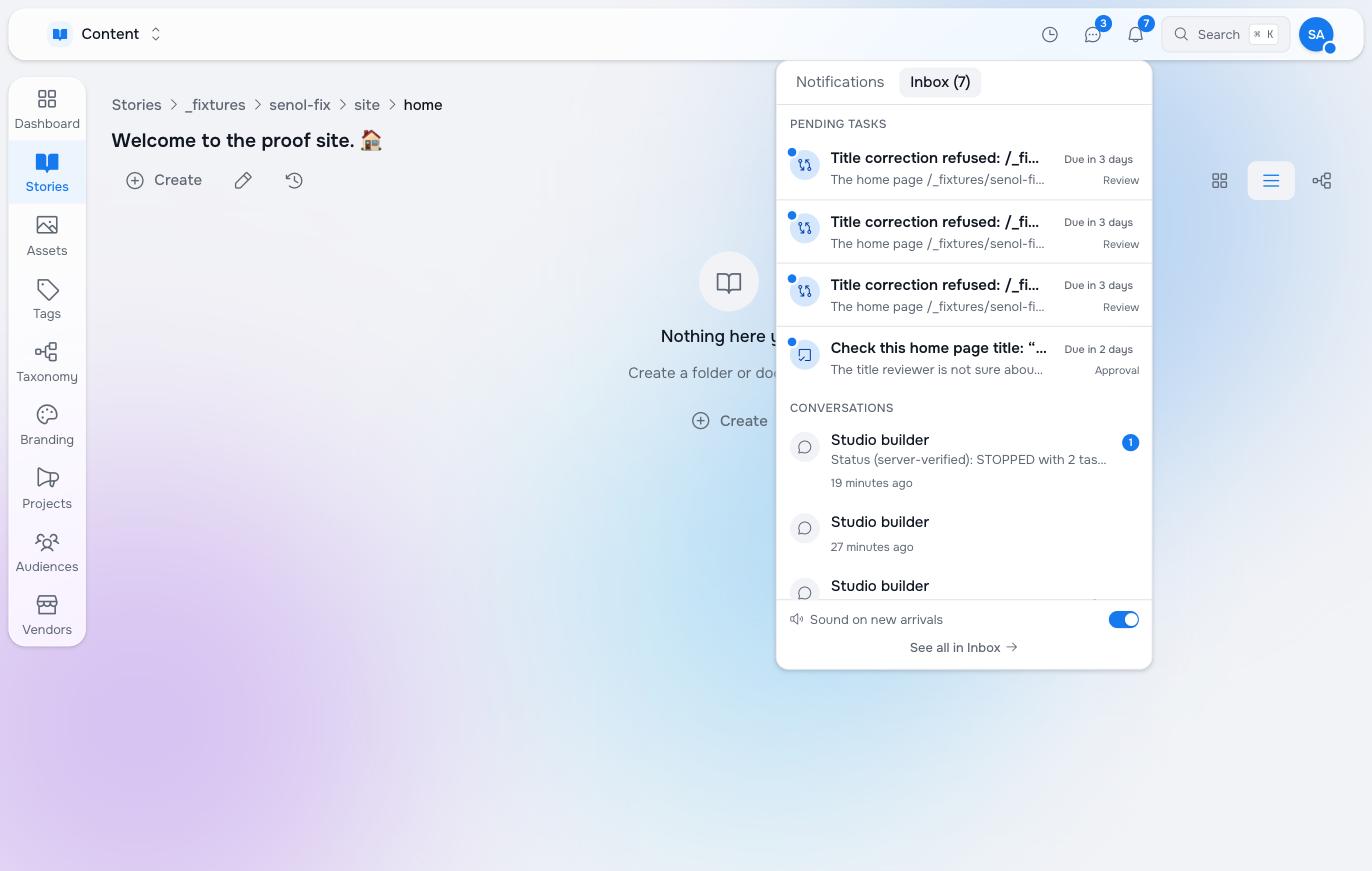Open Vendors in the sidebar
The height and width of the screenshot is (871, 1372).
47,616
